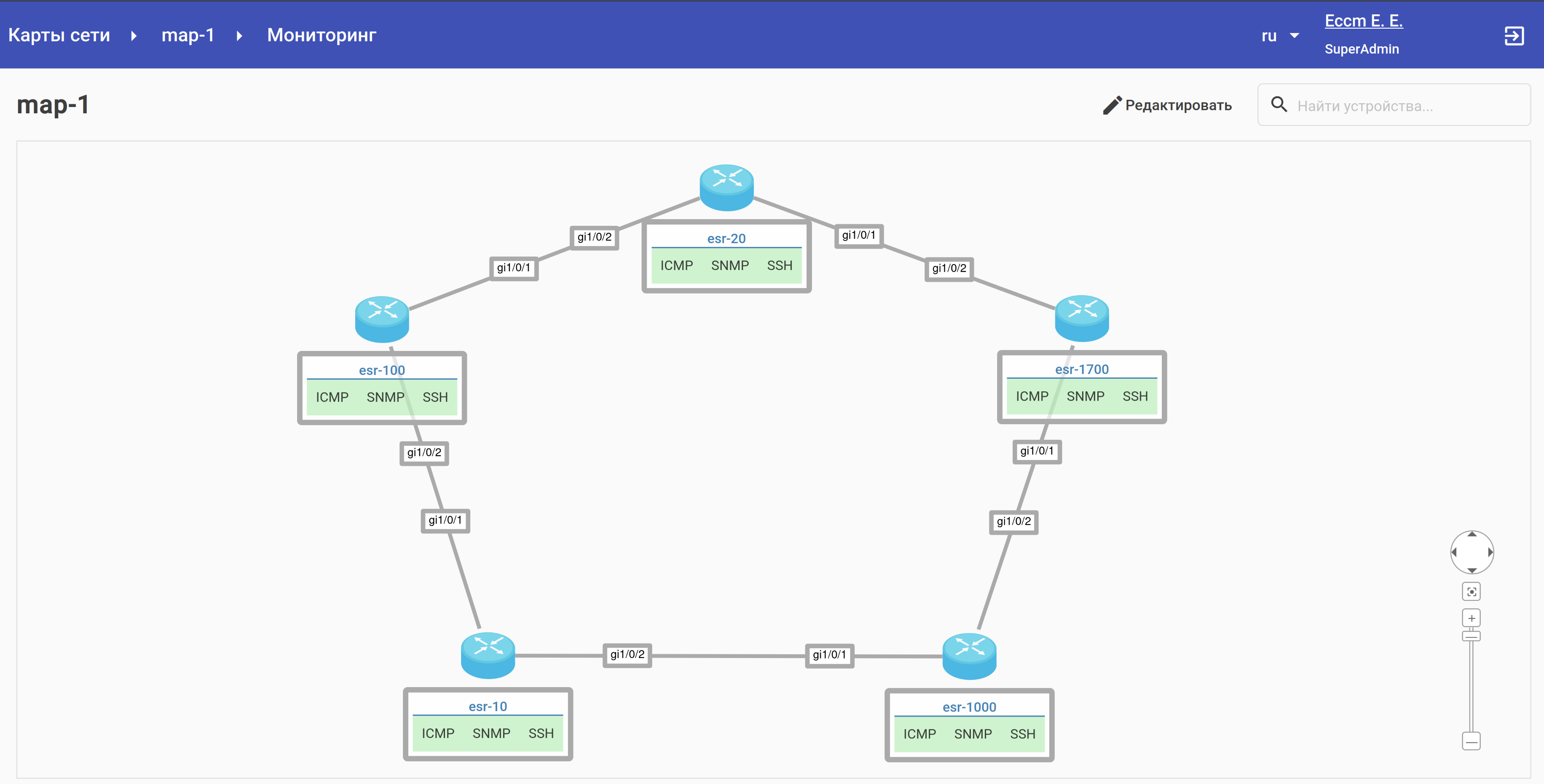Click the zoom out minus button
Image resolution: width=1544 pixels, height=784 pixels.
1471,741
